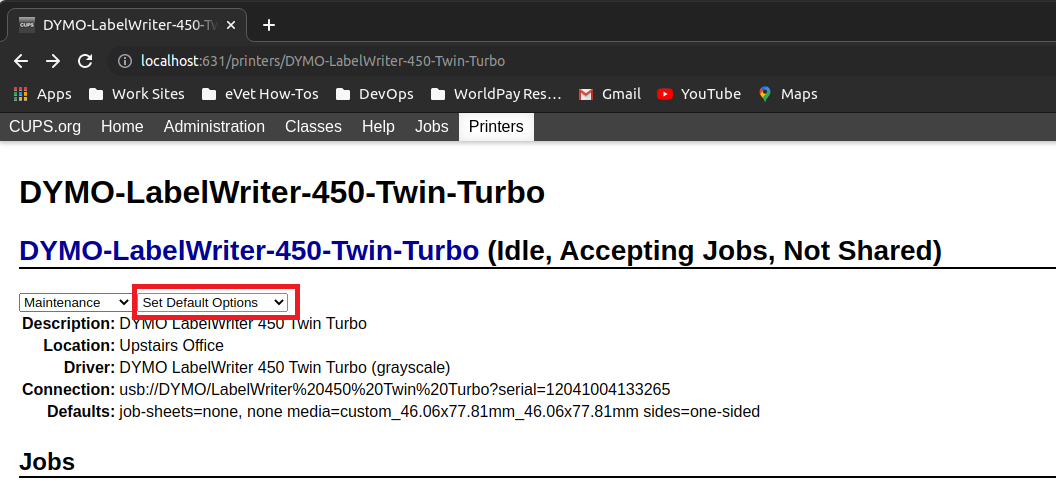Screen dimensions: 1056x492
Task: Open the YouTube bookmark
Action: [x=699, y=94]
